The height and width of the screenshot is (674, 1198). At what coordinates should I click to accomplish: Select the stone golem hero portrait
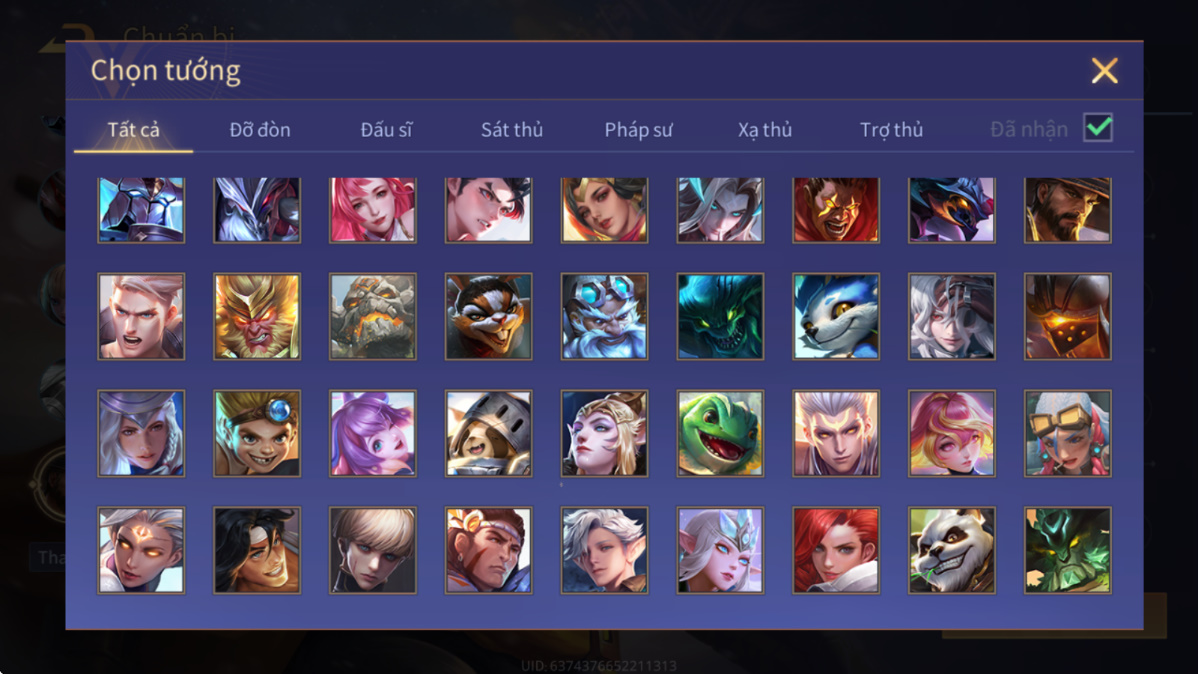coord(373,316)
